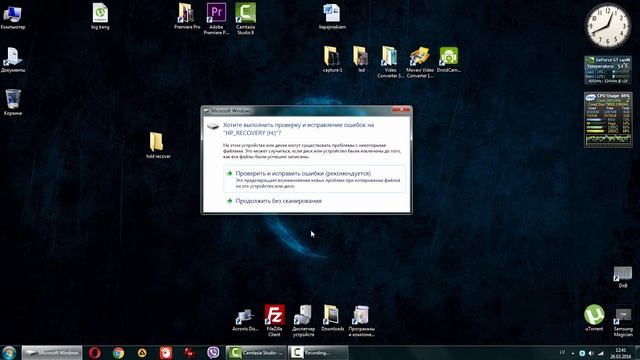Open the led folder on desktop
Image resolution: width=640 pixels, height=360 pixels.
point(361,60)
